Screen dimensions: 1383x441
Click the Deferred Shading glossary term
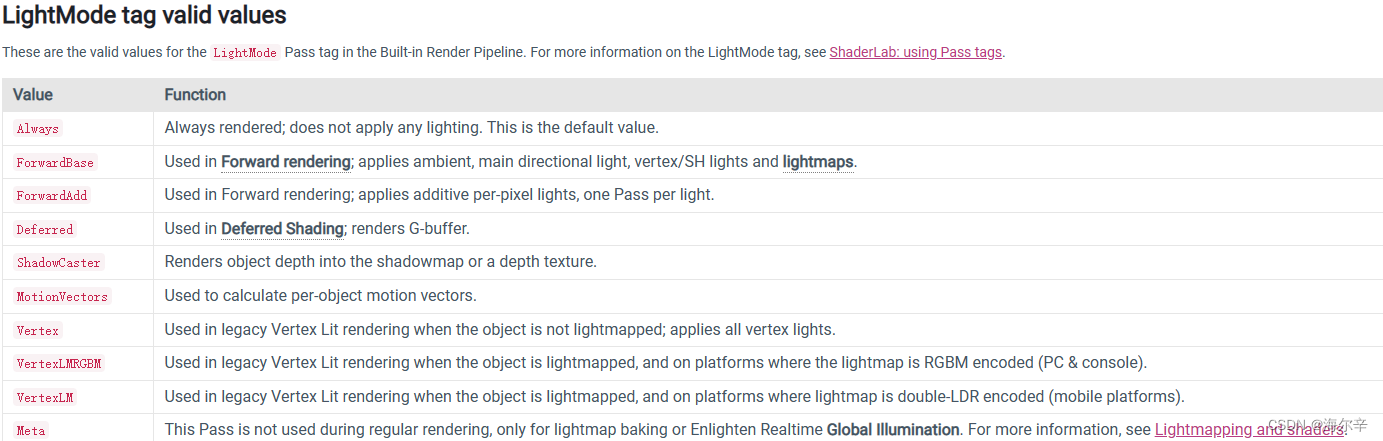pos(282,229)
